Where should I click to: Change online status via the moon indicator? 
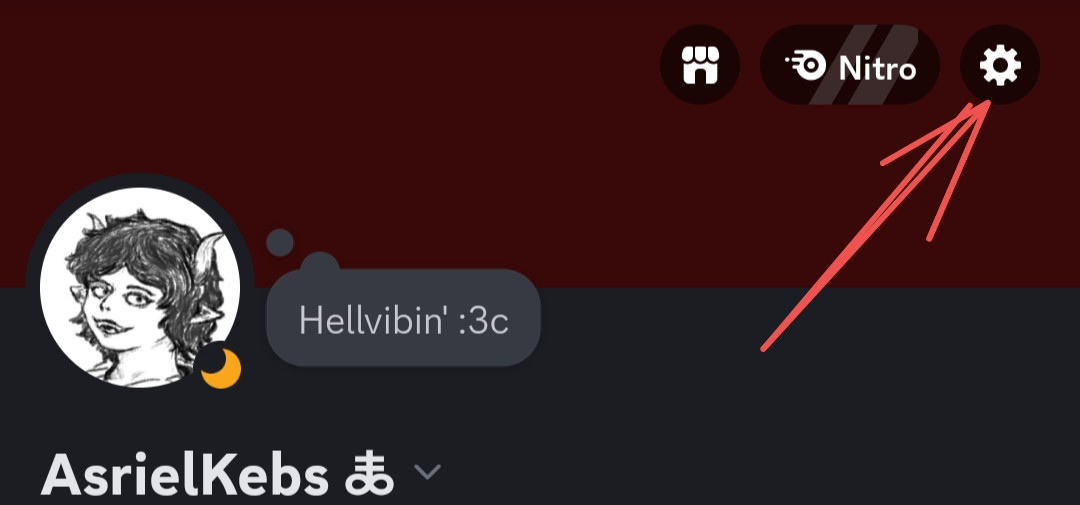tap(221, 369)
